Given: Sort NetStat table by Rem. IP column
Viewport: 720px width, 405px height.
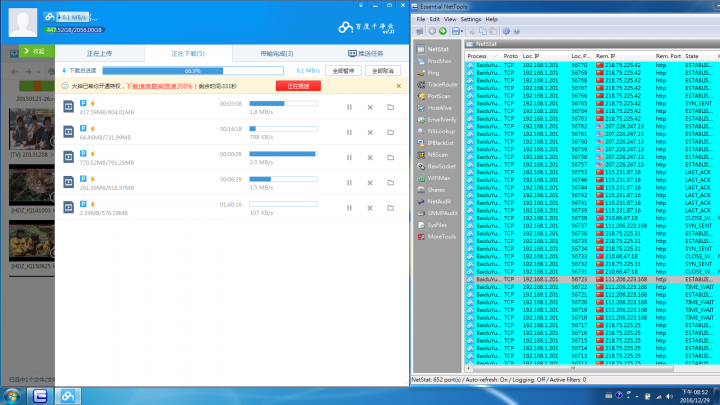Looking at the screenshot, I should (x=623, y=56).
